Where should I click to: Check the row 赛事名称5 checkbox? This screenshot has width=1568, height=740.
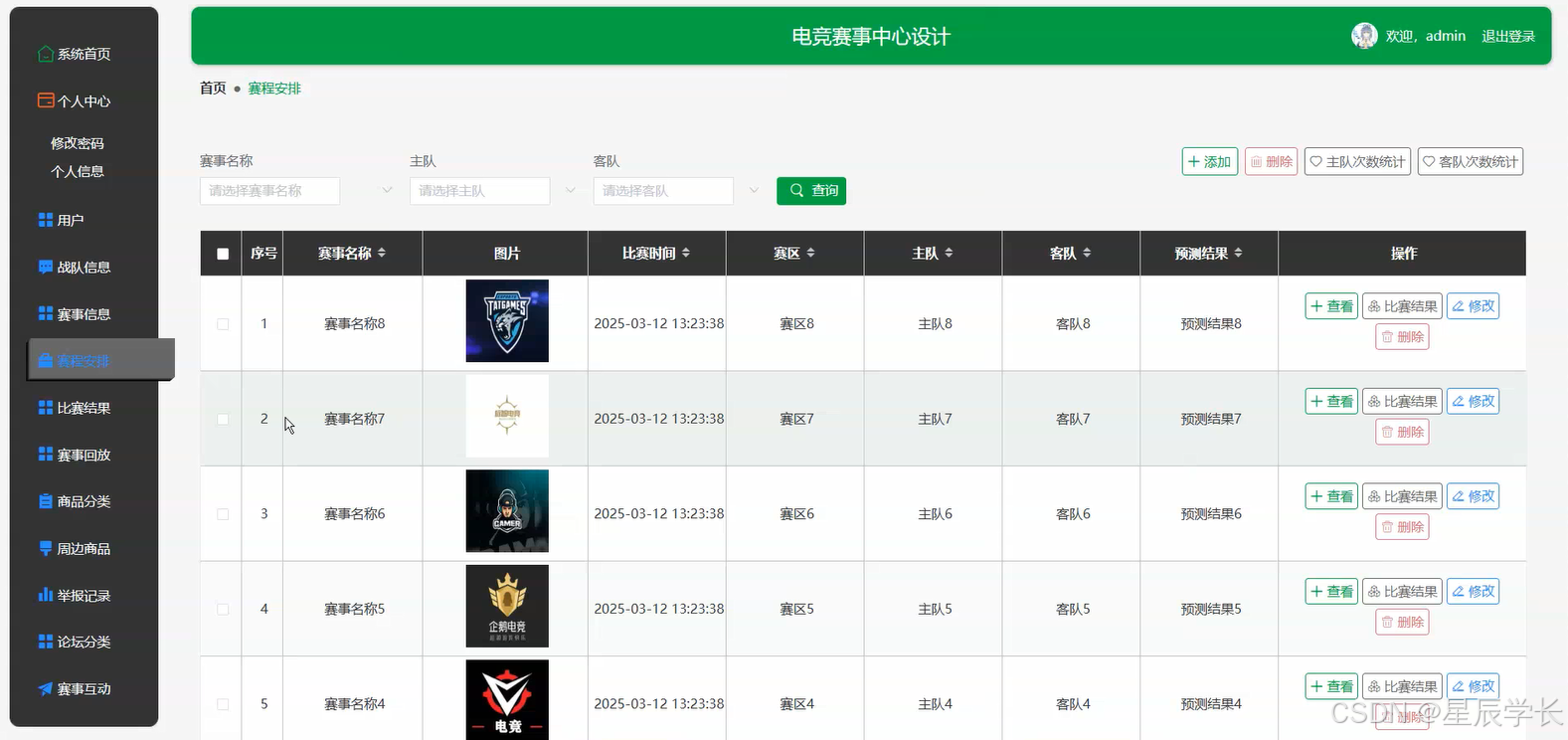[x=223, y=609]
